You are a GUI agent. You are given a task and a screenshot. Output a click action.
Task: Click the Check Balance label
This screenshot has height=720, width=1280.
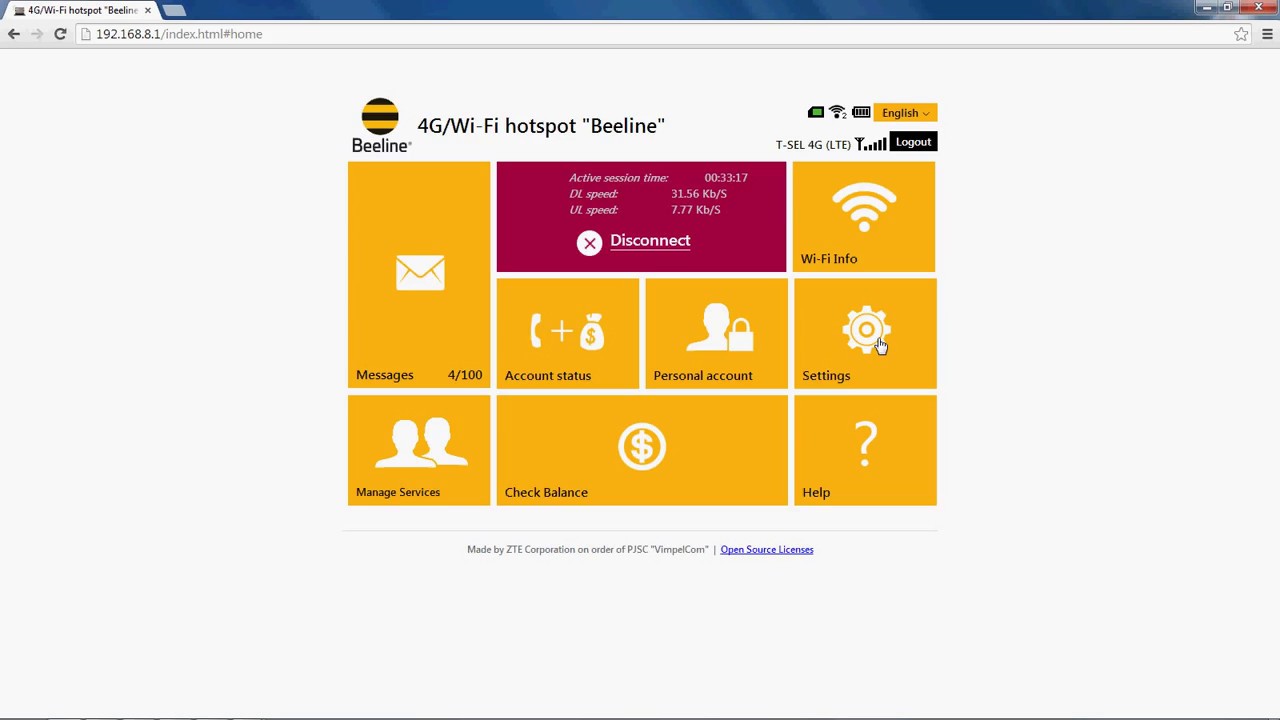[x=546, y=493]
